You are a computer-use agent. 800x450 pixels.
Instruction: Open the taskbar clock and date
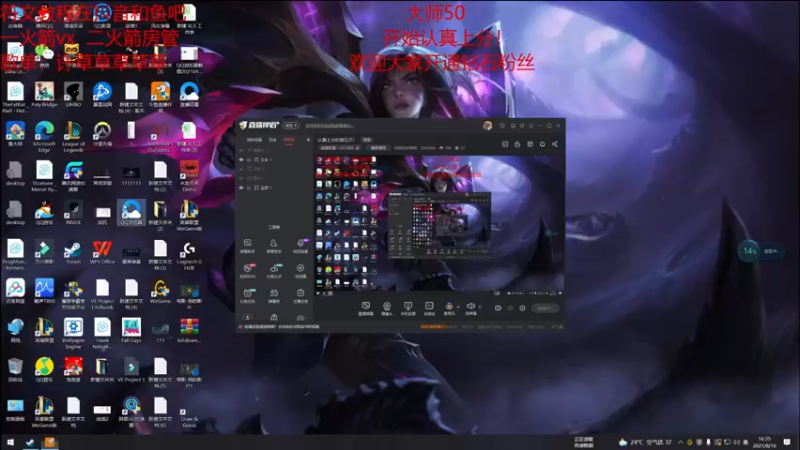[x=764, y=442]
